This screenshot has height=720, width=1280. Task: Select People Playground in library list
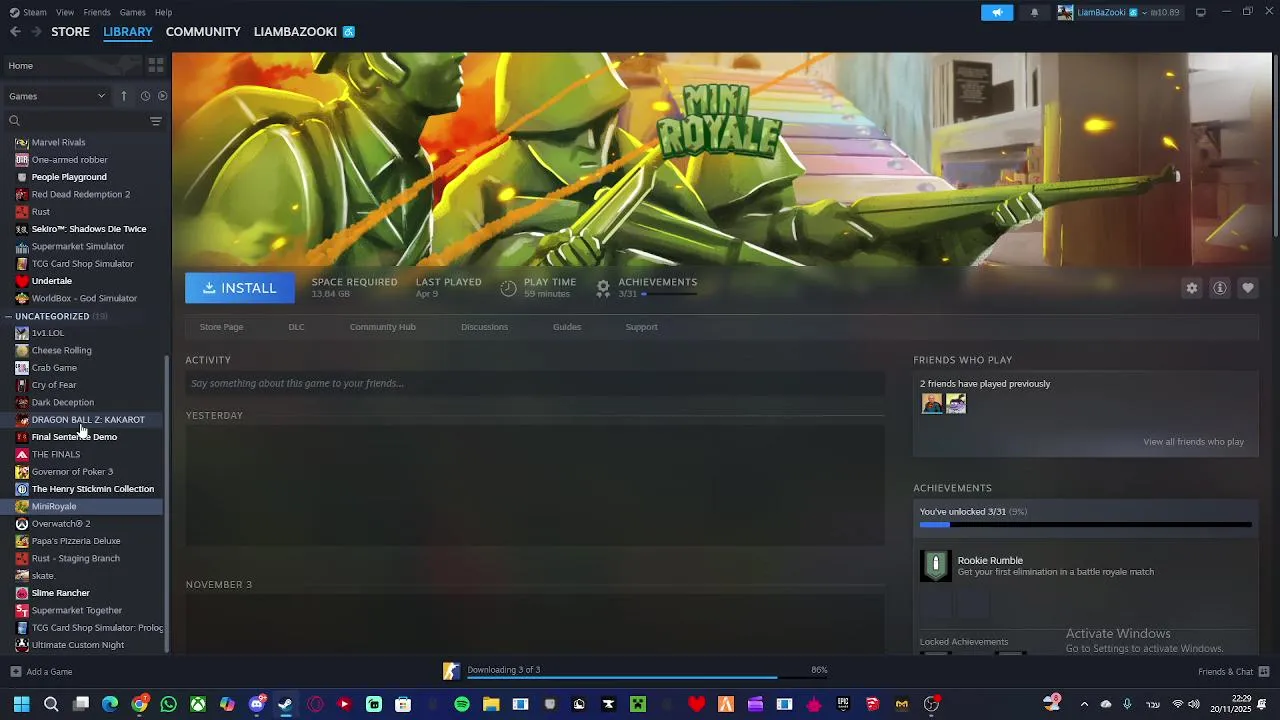coord(69,177)
